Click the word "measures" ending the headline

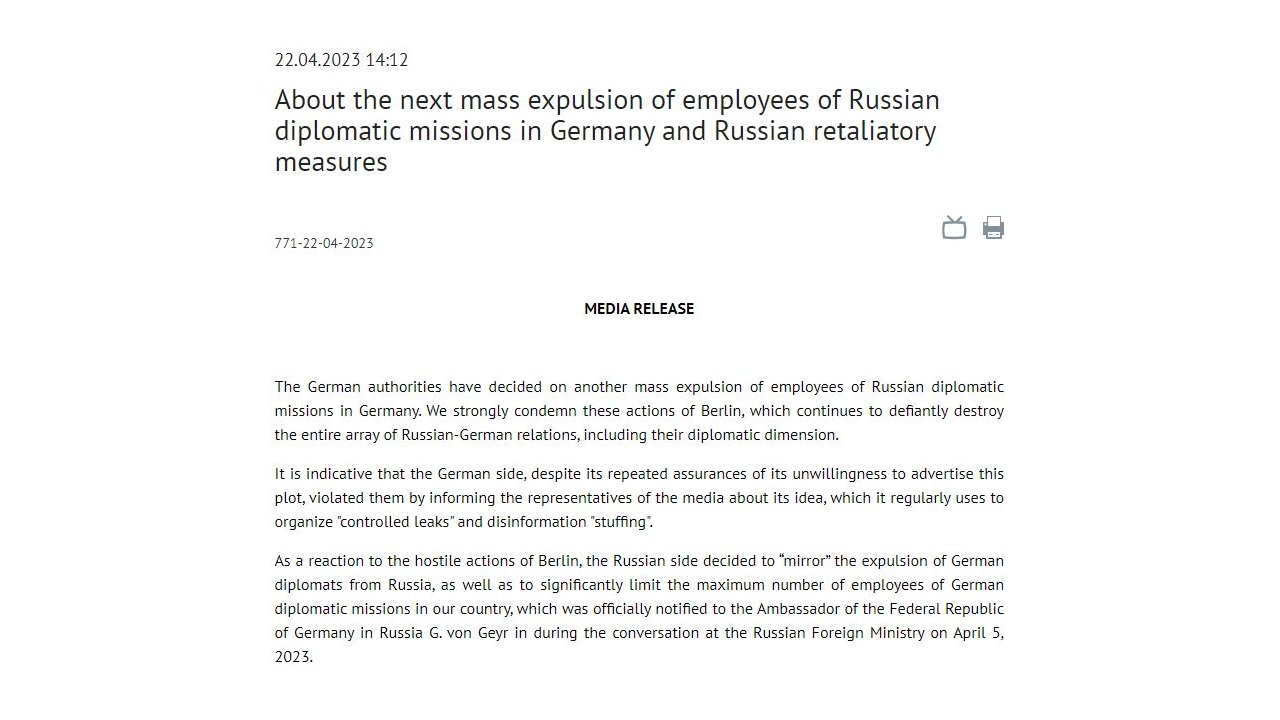pyautogui.click(x=331, y=162)
